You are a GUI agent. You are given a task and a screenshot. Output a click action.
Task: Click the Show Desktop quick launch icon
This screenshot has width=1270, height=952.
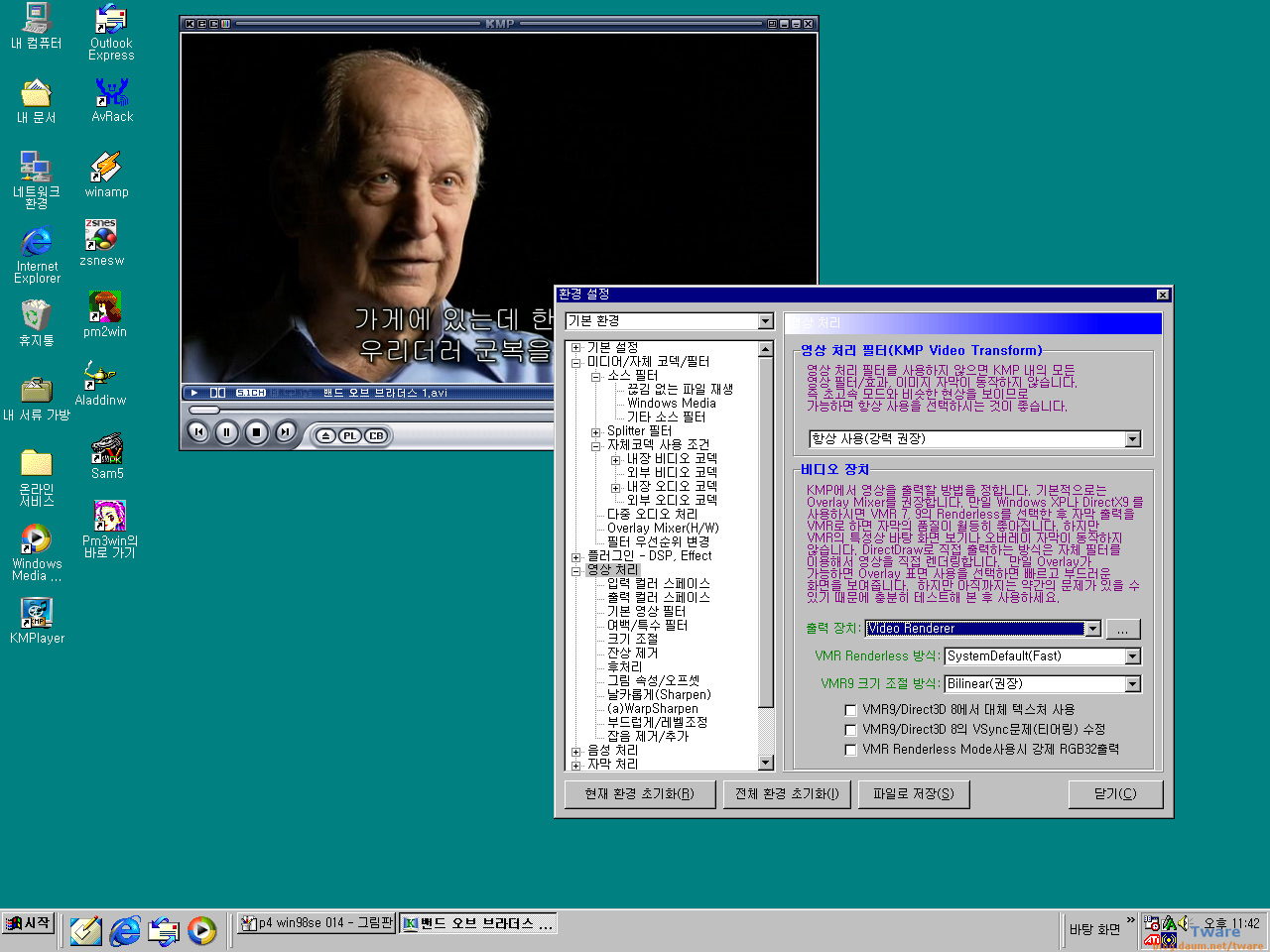(x=86, y=930)
